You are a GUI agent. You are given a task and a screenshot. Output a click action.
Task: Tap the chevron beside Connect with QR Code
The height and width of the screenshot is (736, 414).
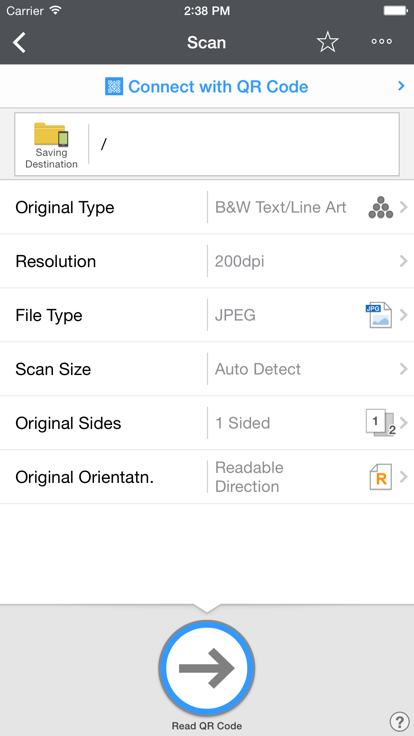[401, 86]
